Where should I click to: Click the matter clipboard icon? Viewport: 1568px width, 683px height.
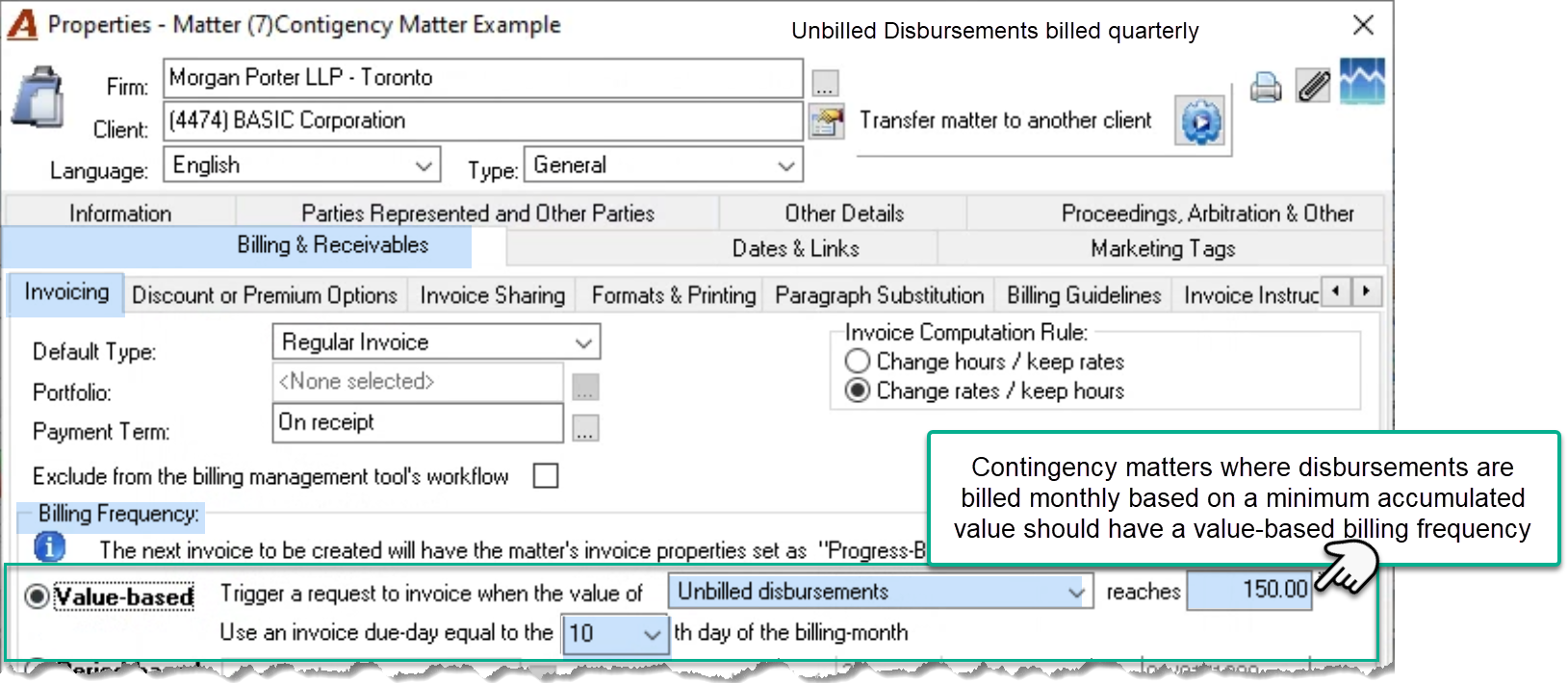point(38,97)
